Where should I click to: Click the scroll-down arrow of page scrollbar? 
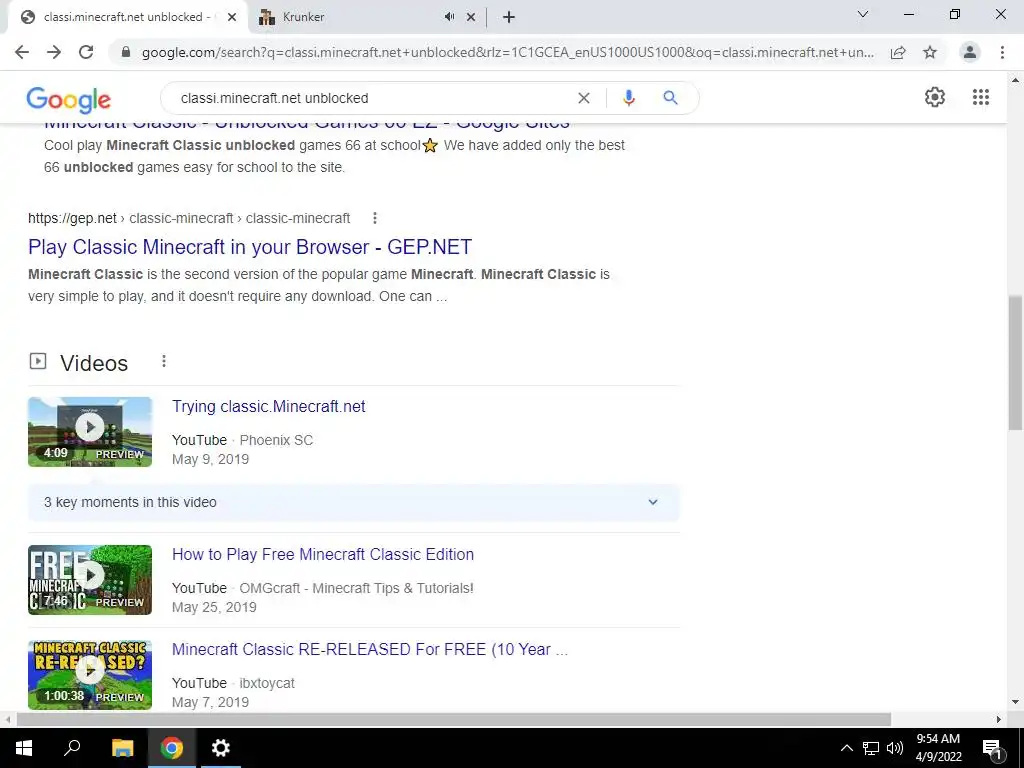coord(1015,703)
